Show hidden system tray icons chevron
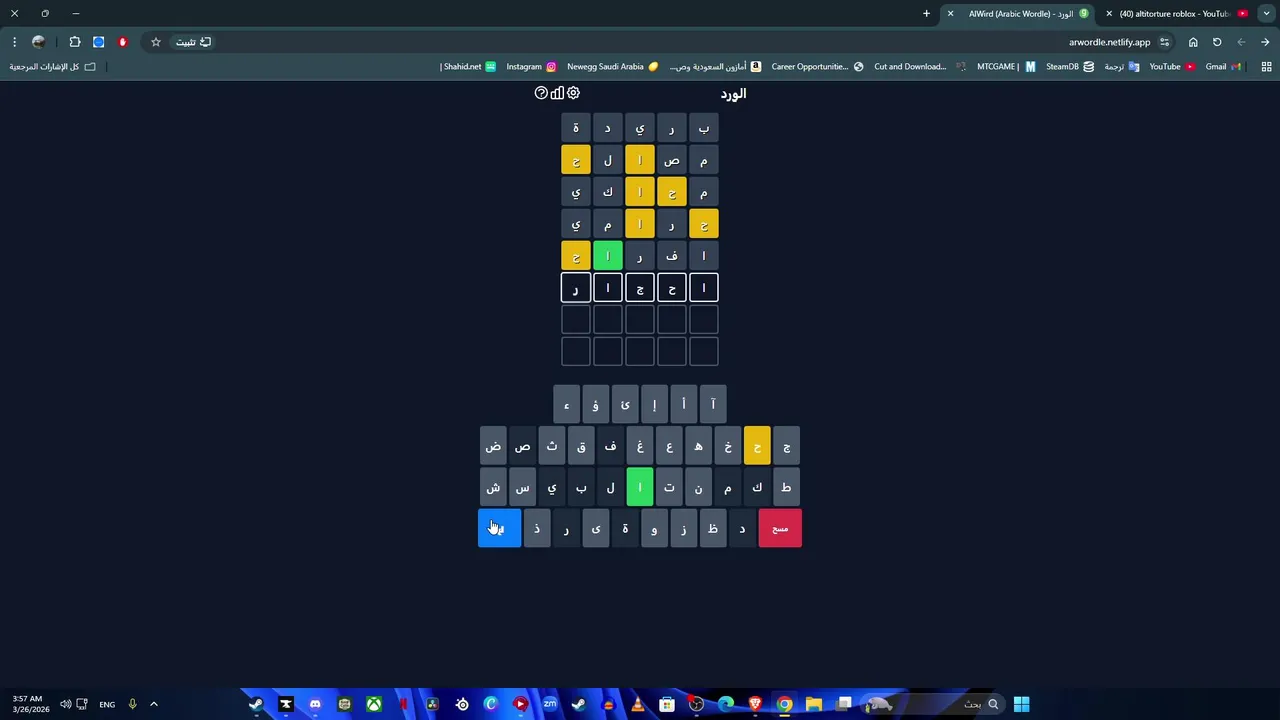The width and height of the screenshot is (1280, 720). [154, 704]
